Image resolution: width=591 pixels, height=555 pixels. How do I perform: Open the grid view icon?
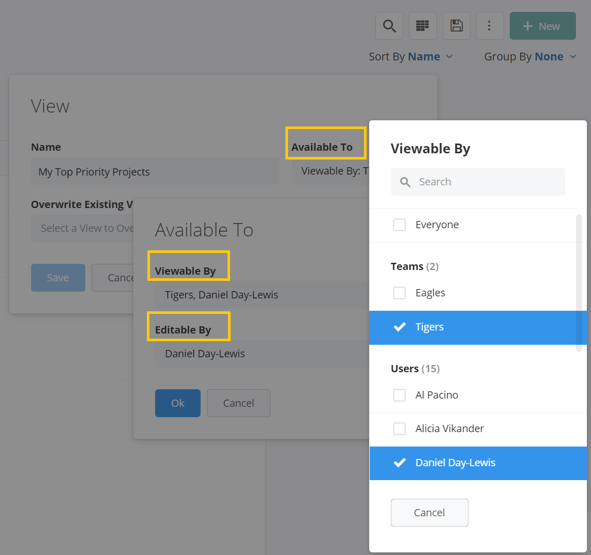423,26
